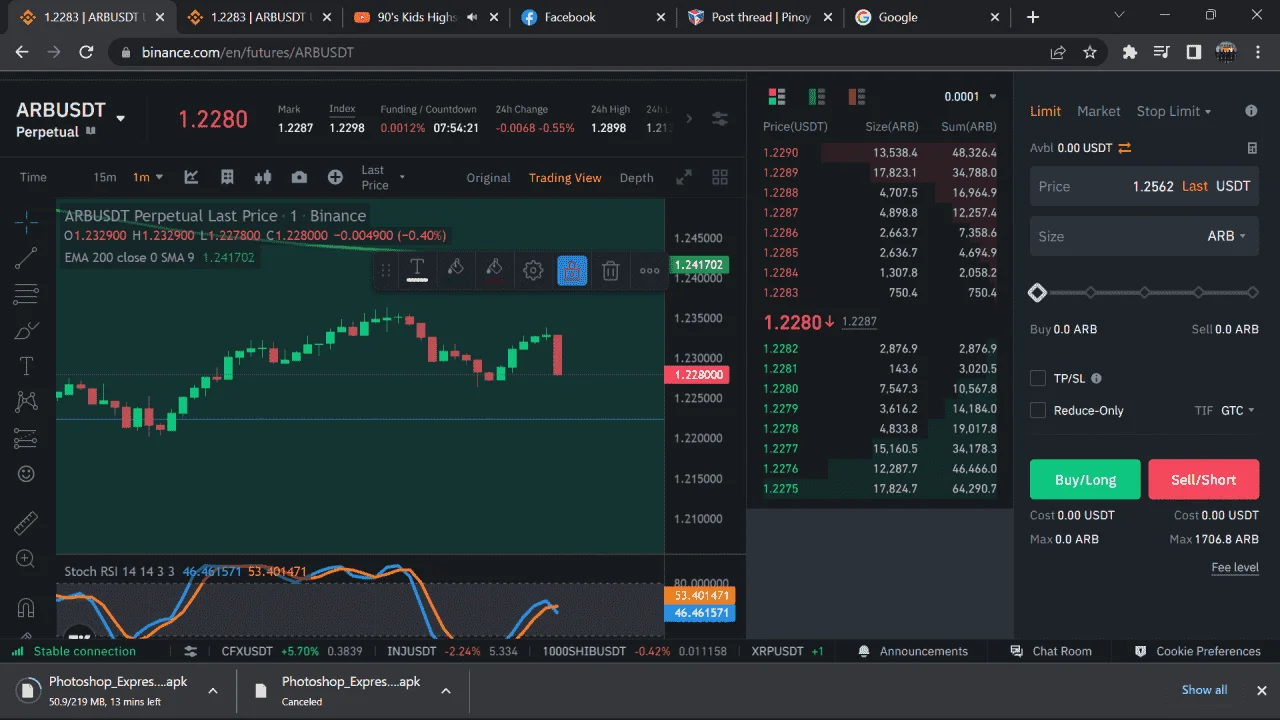Open the ARBUSDT symbol selector arrow
Screen dimensions: 1280x720
pos(121,118)
